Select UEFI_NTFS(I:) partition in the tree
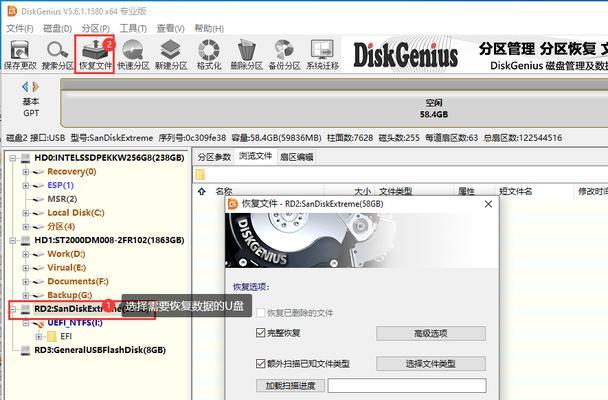The image size is (608, 400). click(x=75, y=323)
